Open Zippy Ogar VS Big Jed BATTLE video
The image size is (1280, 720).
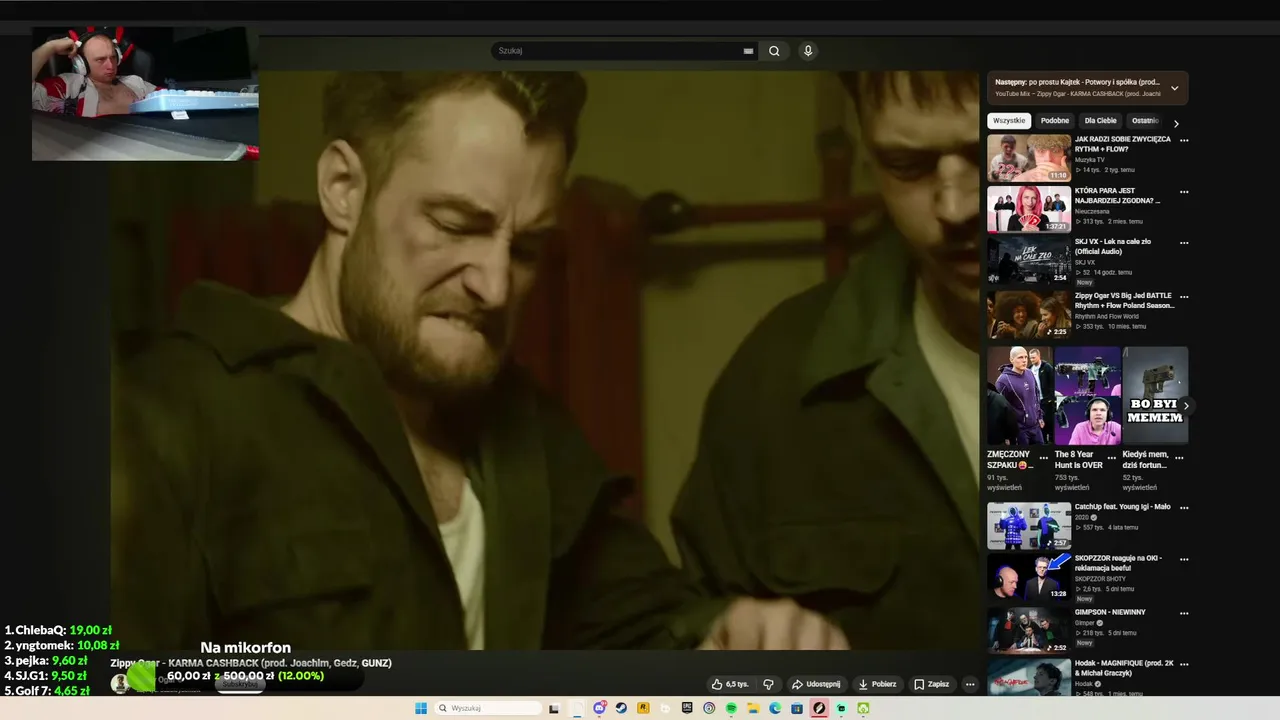[x=1029, y=314]
